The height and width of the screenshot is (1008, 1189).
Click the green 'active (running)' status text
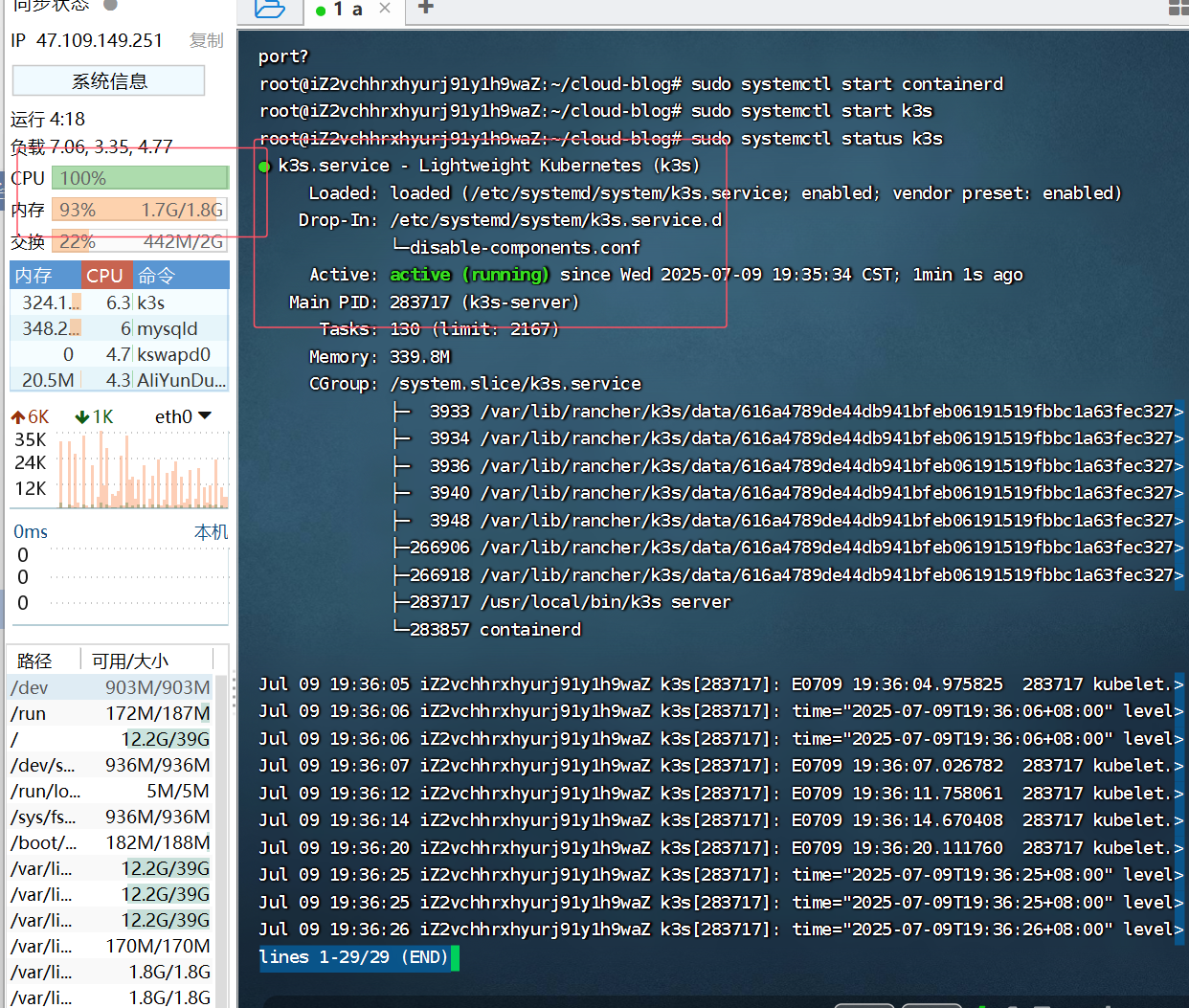[469, 275]
